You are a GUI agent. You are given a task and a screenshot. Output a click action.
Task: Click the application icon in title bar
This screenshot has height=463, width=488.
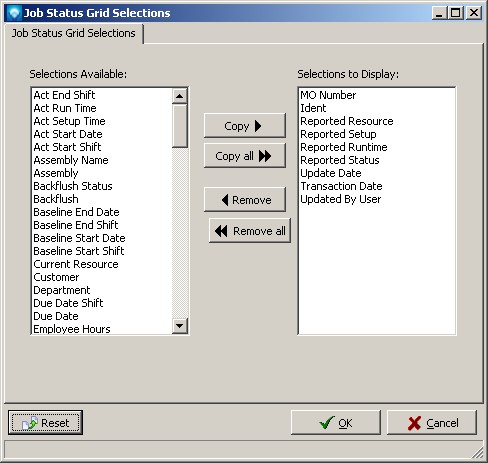pos(14,13)
